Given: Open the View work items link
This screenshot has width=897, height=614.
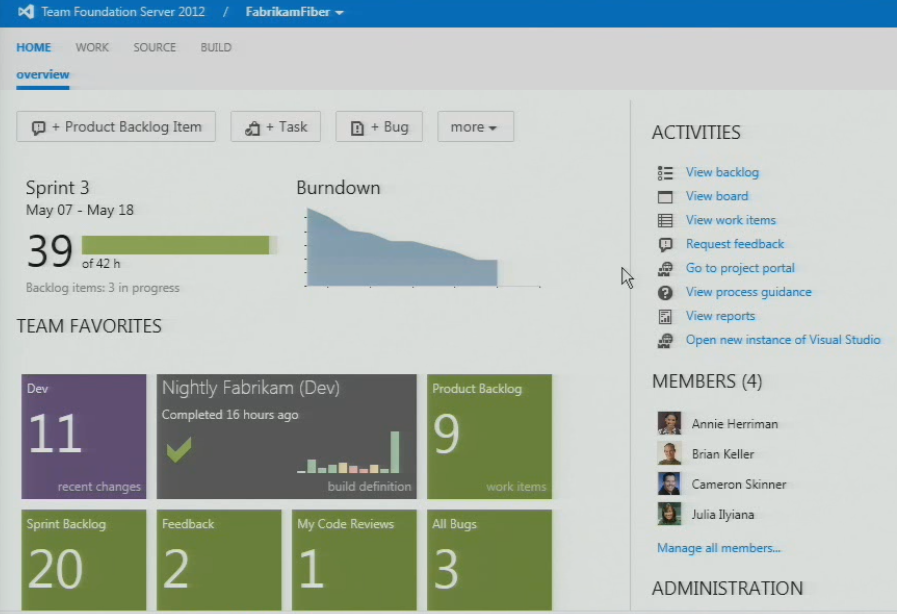Looking at the screenshot, I should [x=731, y=220].
